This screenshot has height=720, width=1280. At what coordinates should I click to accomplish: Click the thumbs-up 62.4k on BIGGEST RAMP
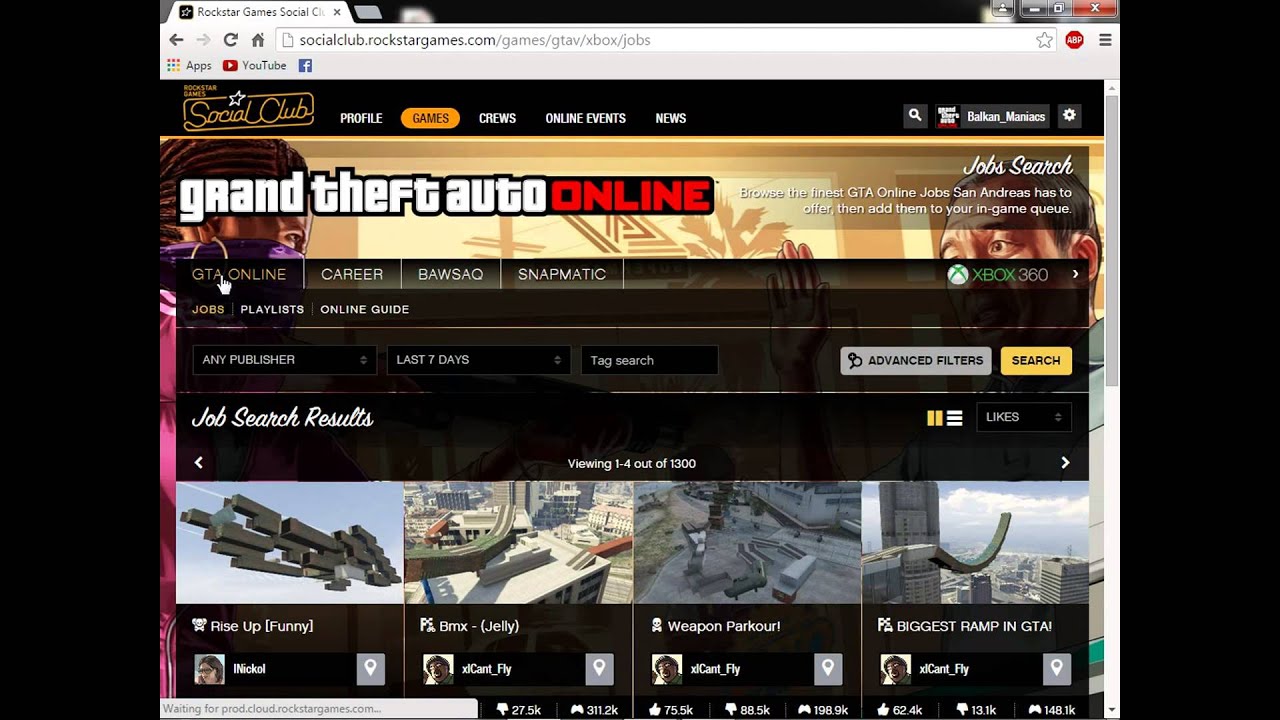coord(899,710)
